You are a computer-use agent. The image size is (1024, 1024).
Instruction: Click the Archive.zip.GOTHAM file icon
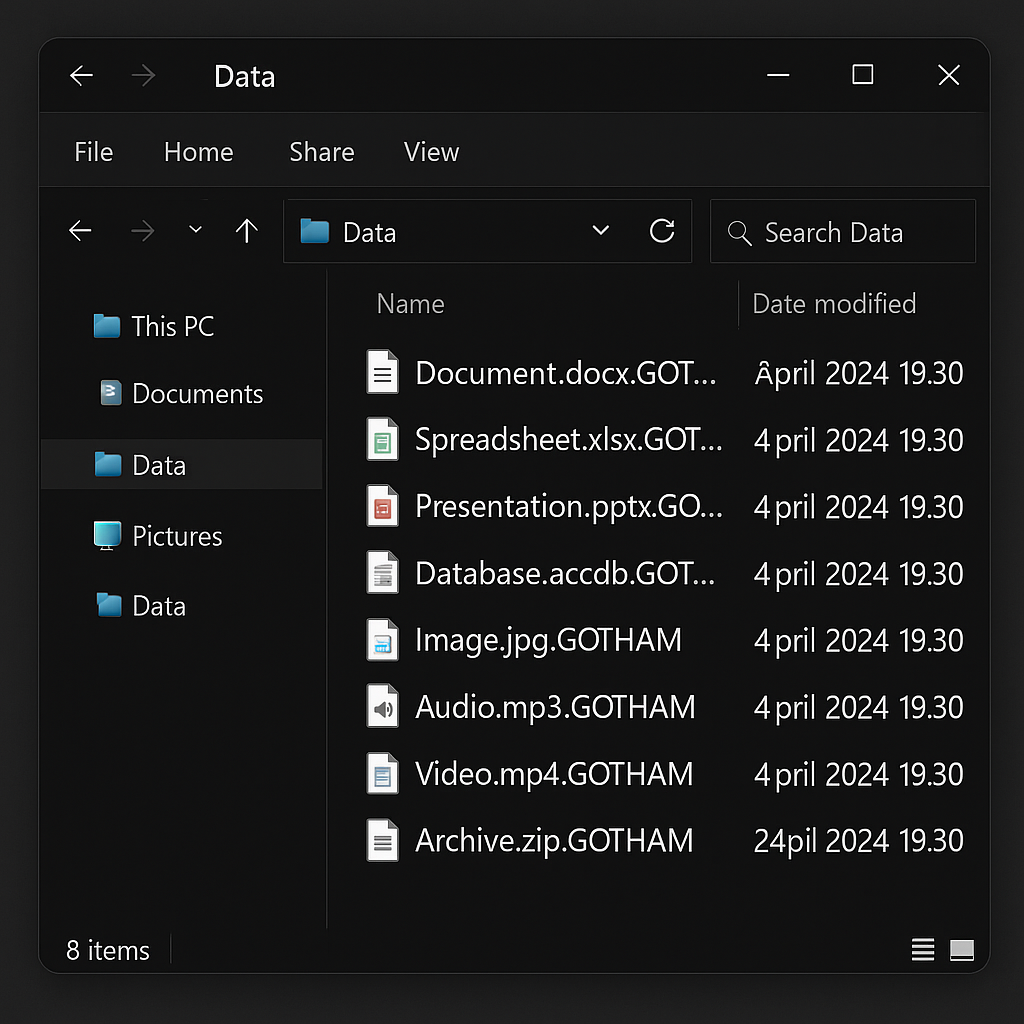pyautogui.click(x=382, y=841)
